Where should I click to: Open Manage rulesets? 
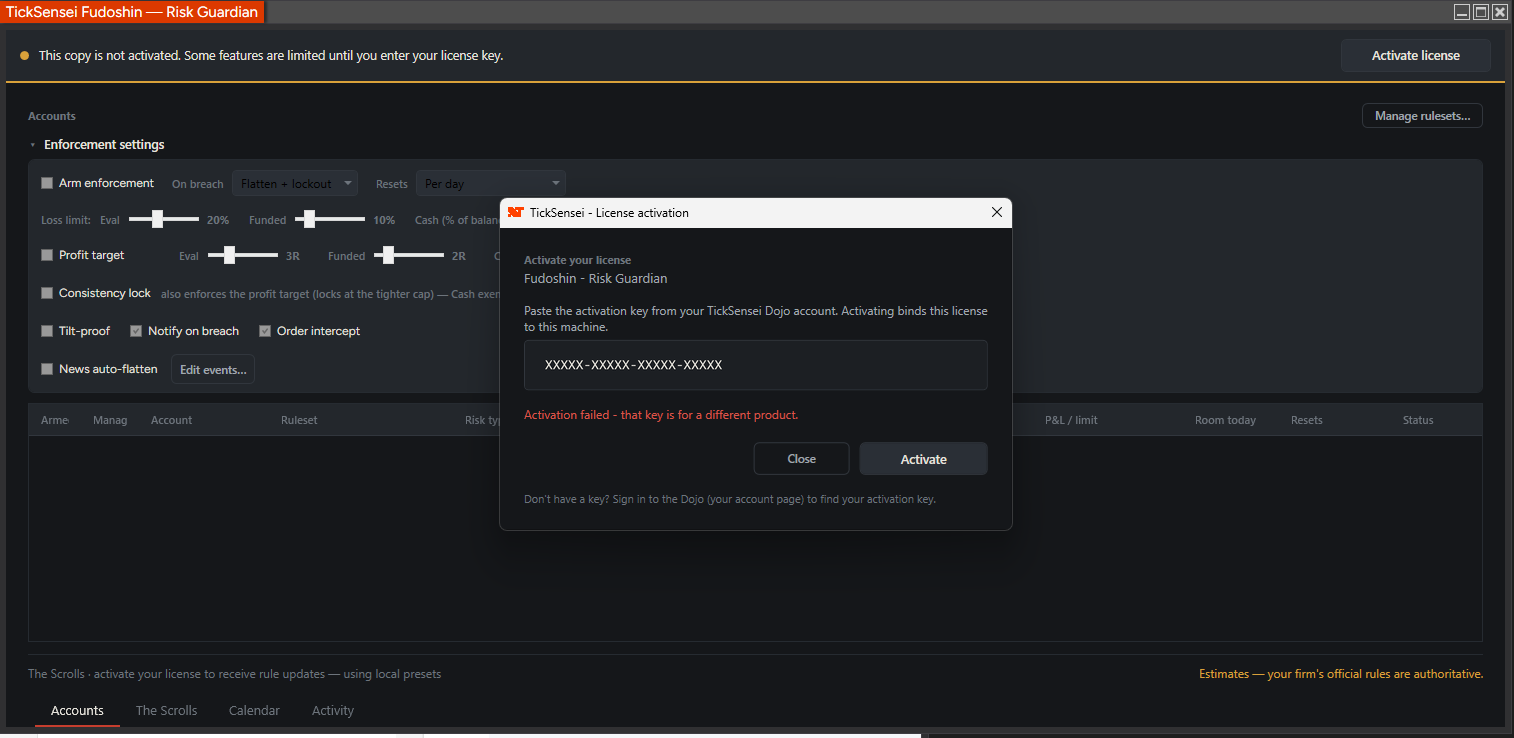[x=1422, y=116]
